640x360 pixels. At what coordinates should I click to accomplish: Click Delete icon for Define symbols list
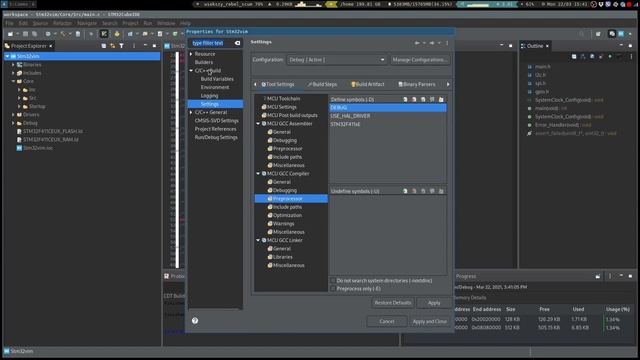(x=414, y=99)
